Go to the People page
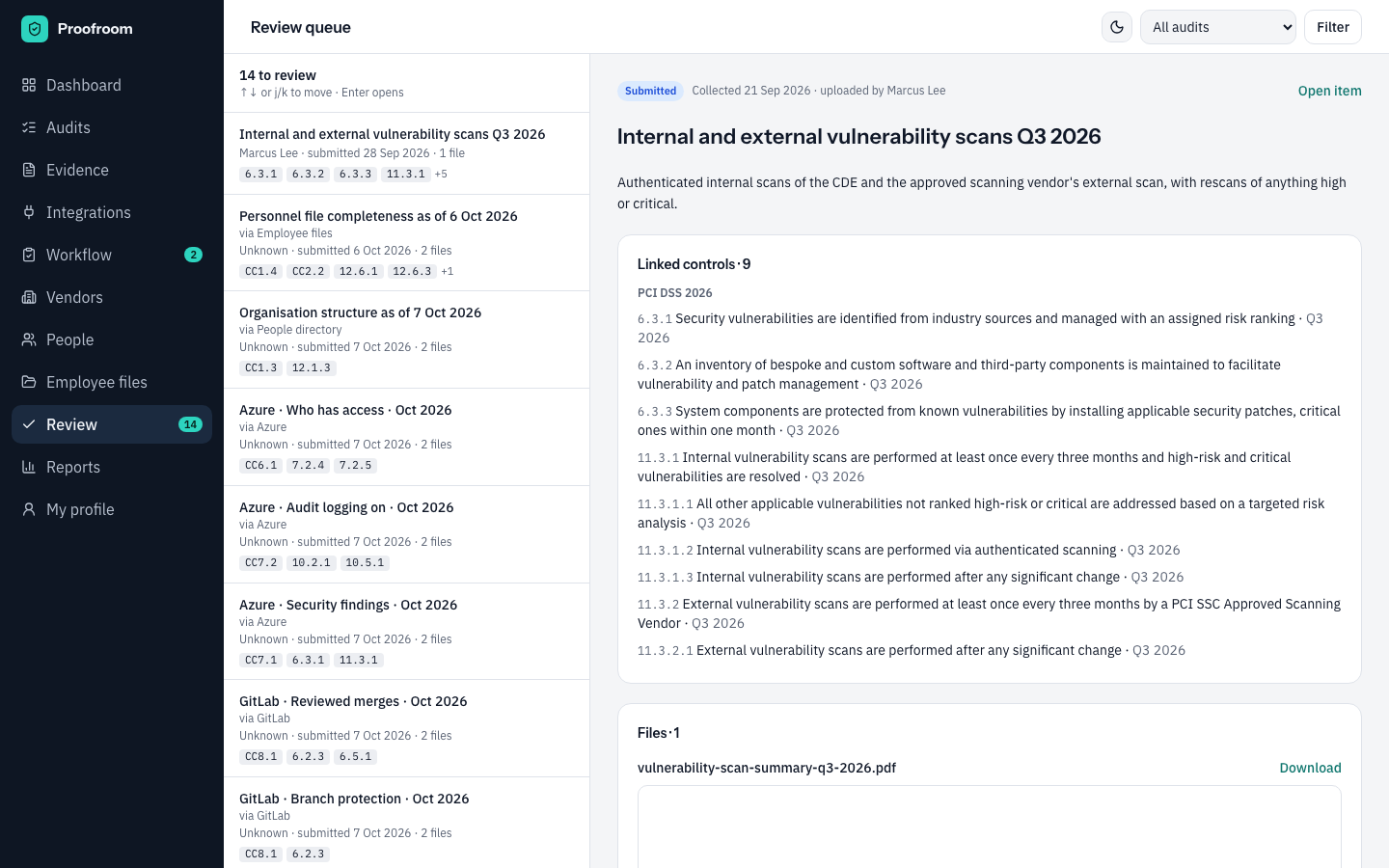Viewport: 1389px width, 868px height. pyautogui.click(x=112, y=339)
